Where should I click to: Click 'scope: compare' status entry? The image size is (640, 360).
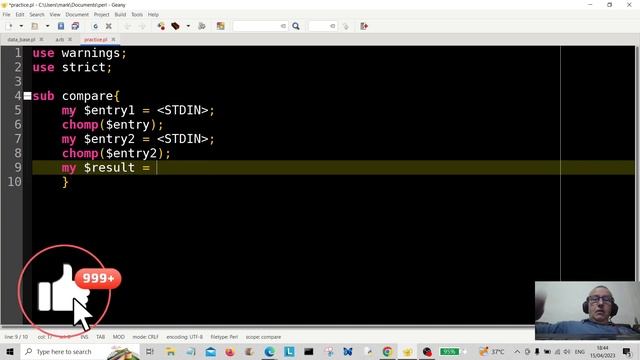click(263, 337)
